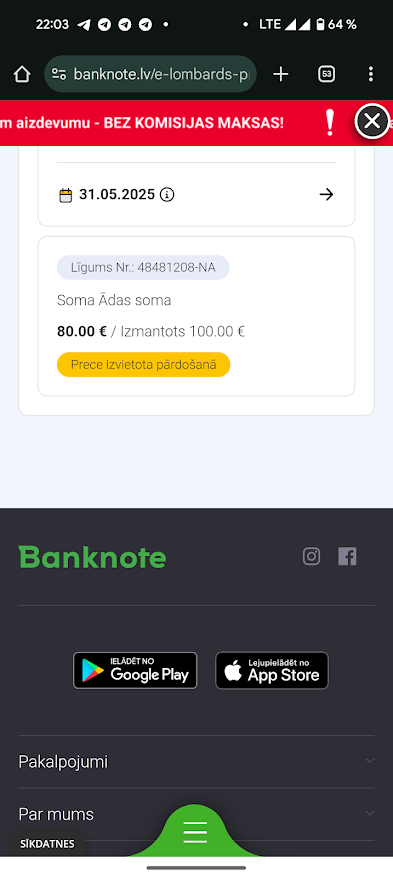The image size is (393, 879).
Task: Tap the Līgums Nr. 48481208-NA label
Action: tap(143, 267)
